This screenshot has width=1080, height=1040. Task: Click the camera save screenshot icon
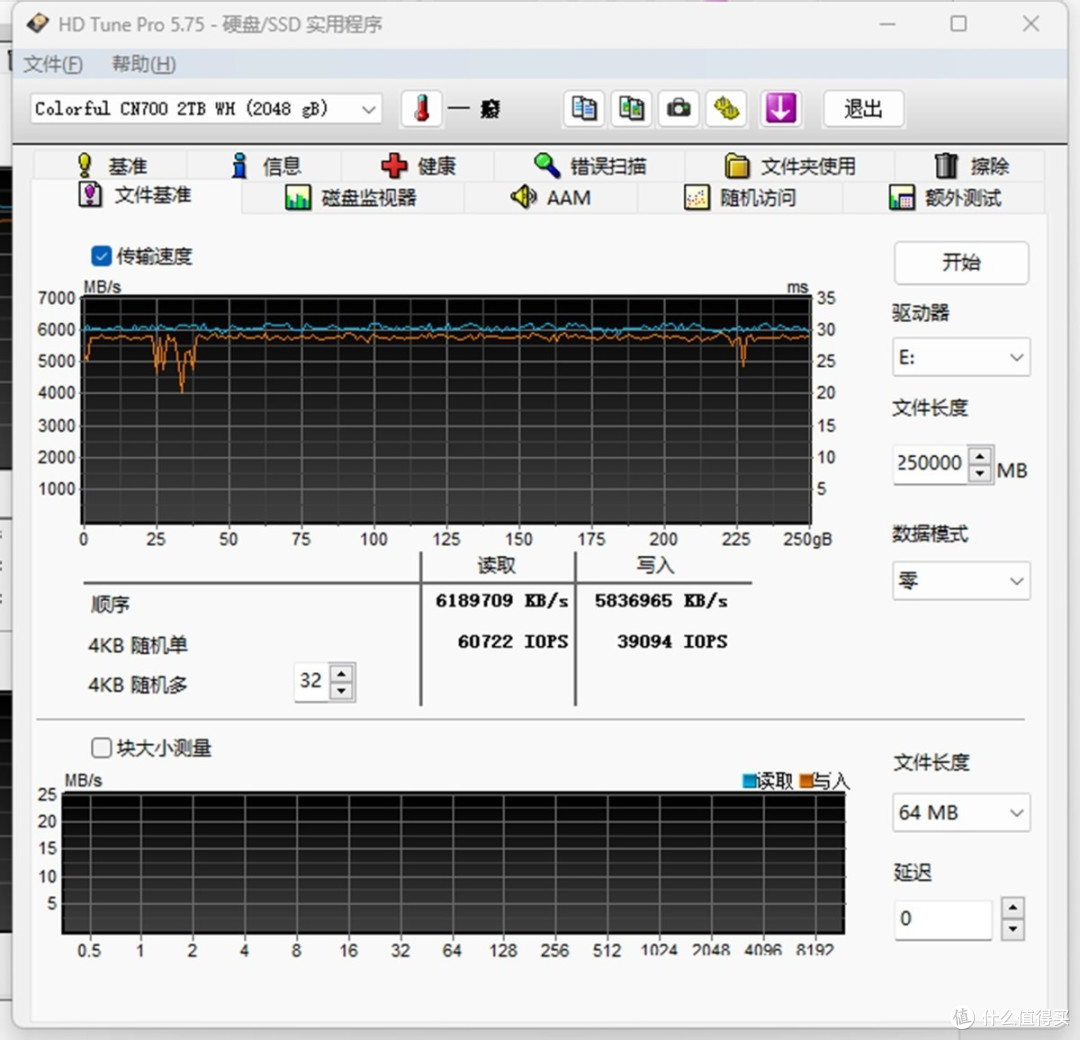(x=678, y=109)
